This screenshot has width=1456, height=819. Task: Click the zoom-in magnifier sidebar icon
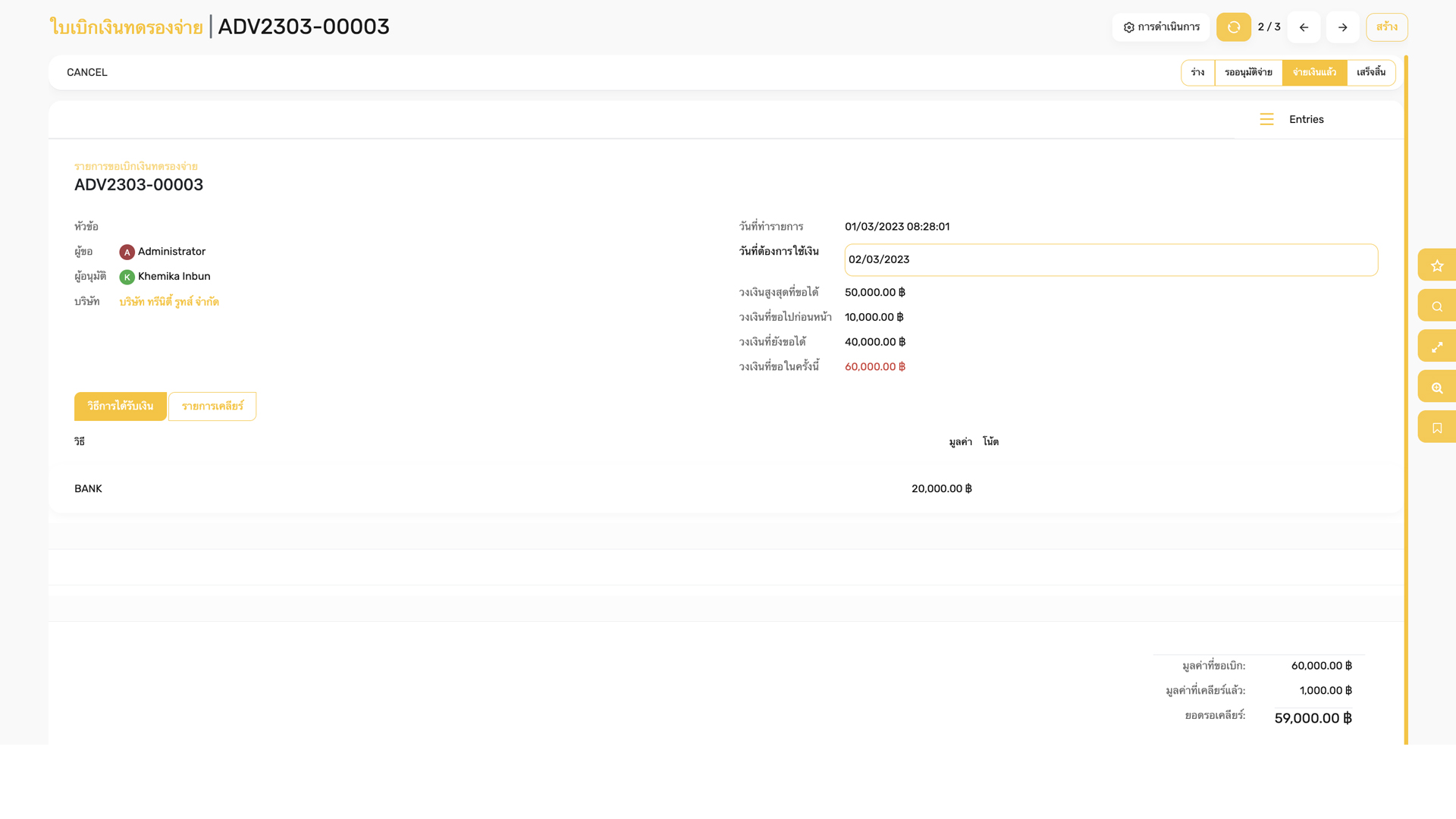[x=1436, y=388]
